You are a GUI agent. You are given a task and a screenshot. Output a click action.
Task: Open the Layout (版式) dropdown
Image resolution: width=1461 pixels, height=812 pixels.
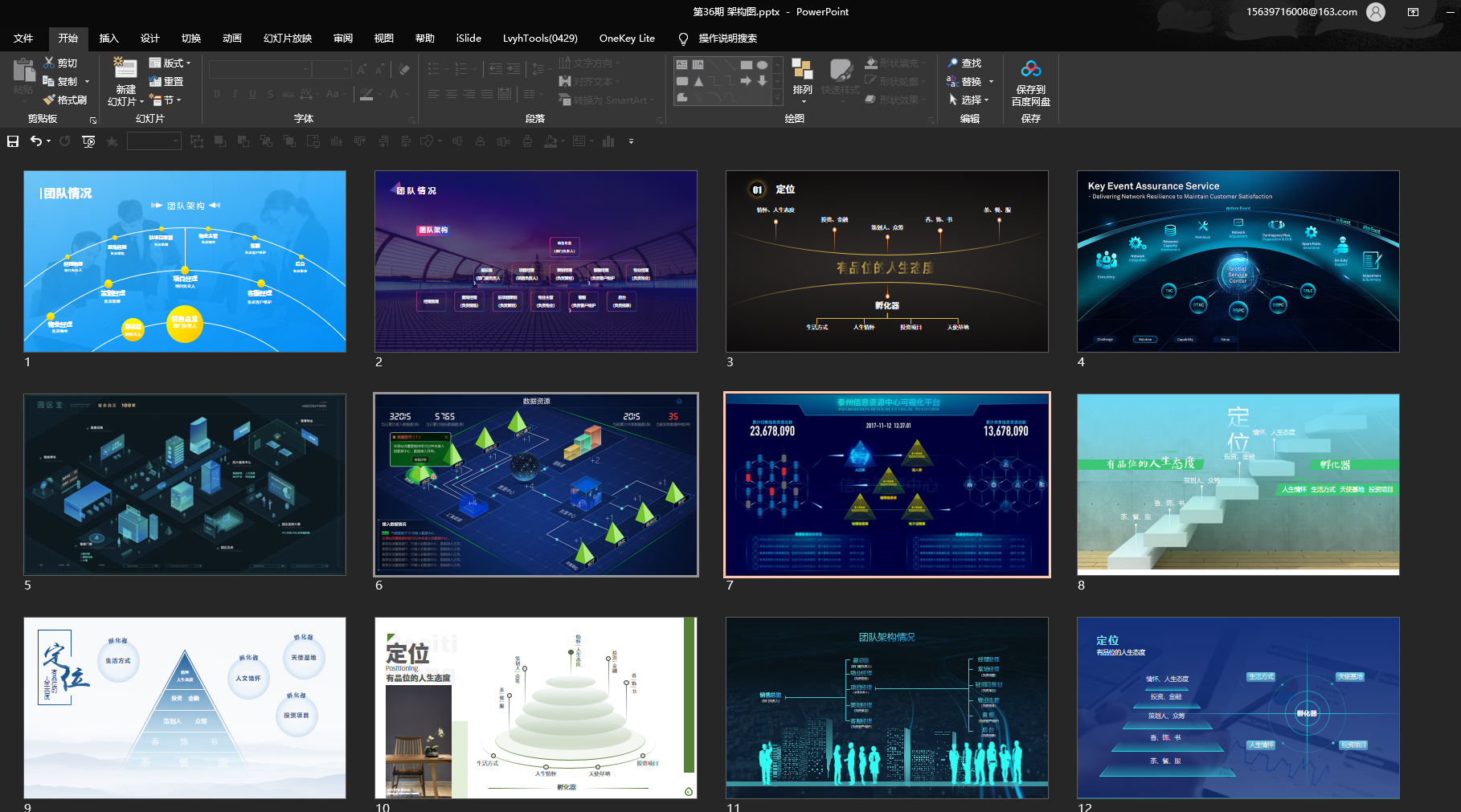[170, 63]
